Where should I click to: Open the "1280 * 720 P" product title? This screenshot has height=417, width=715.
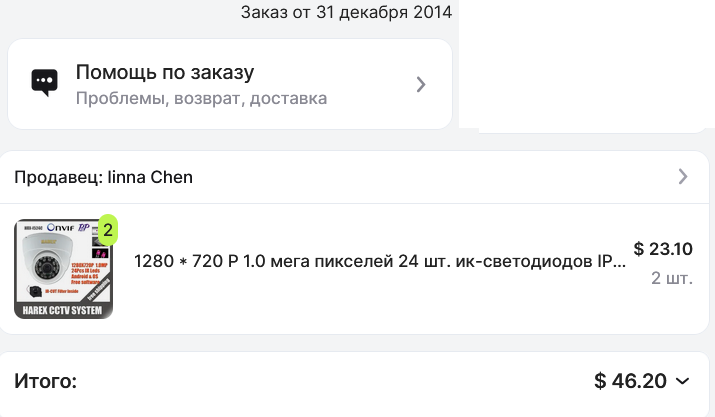(x=380, y=261)
